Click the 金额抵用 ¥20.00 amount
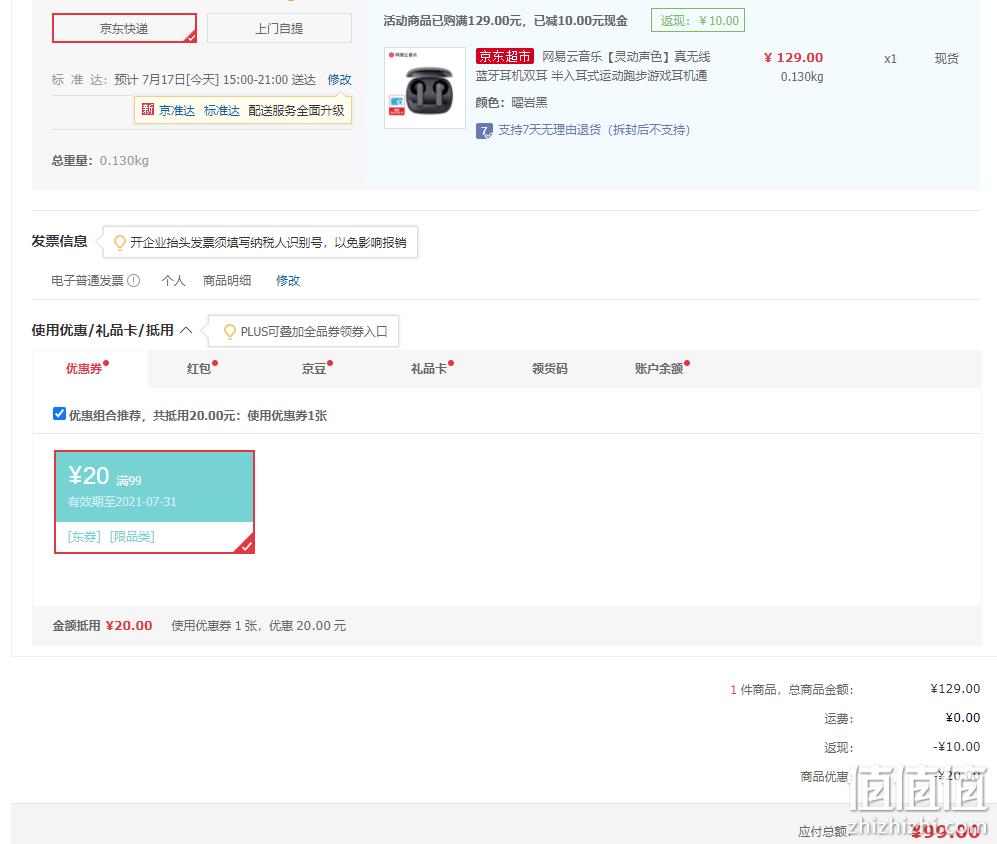997x844 pixels. [x=129, y=626]
